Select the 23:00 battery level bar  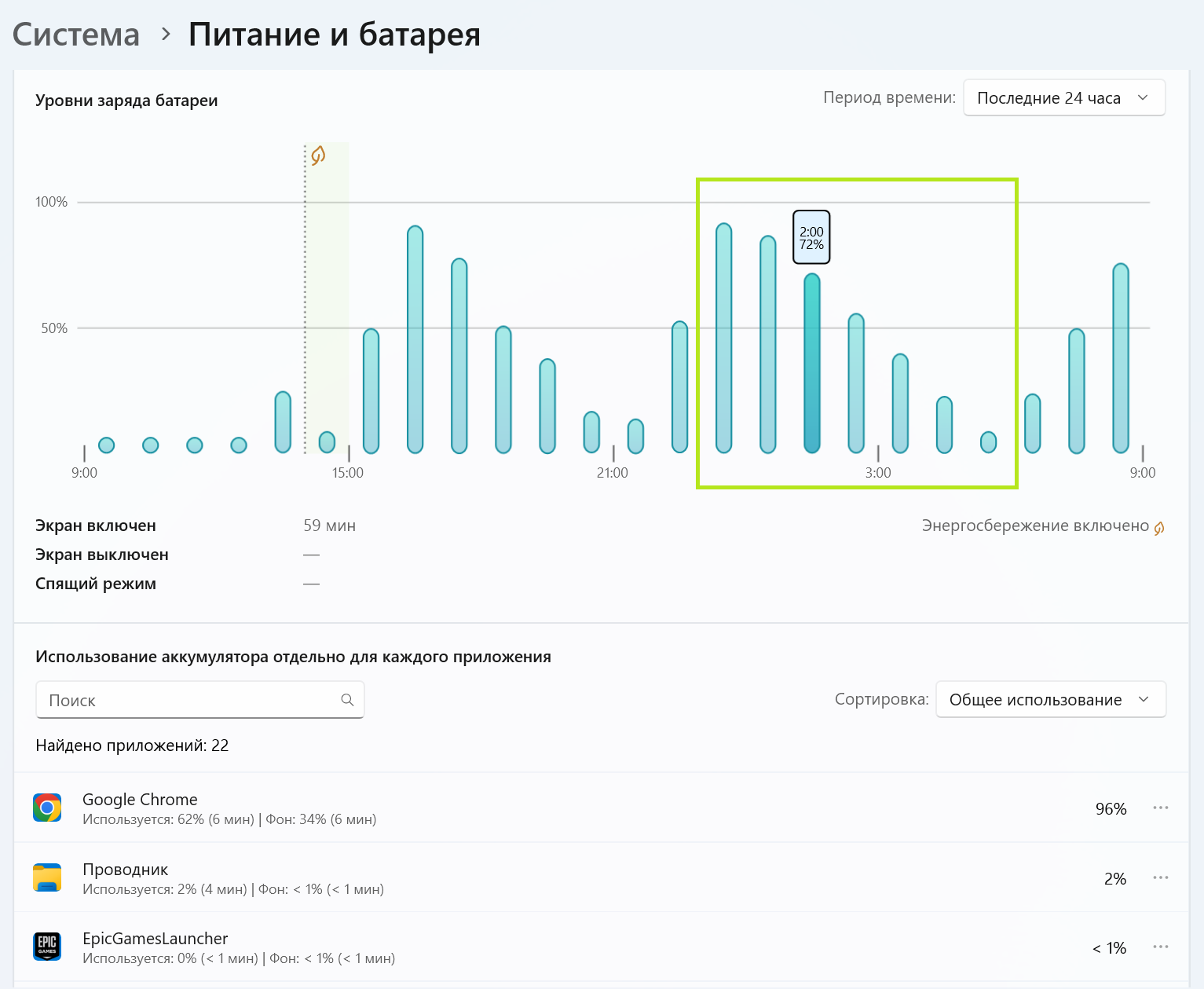pos(680,387)
